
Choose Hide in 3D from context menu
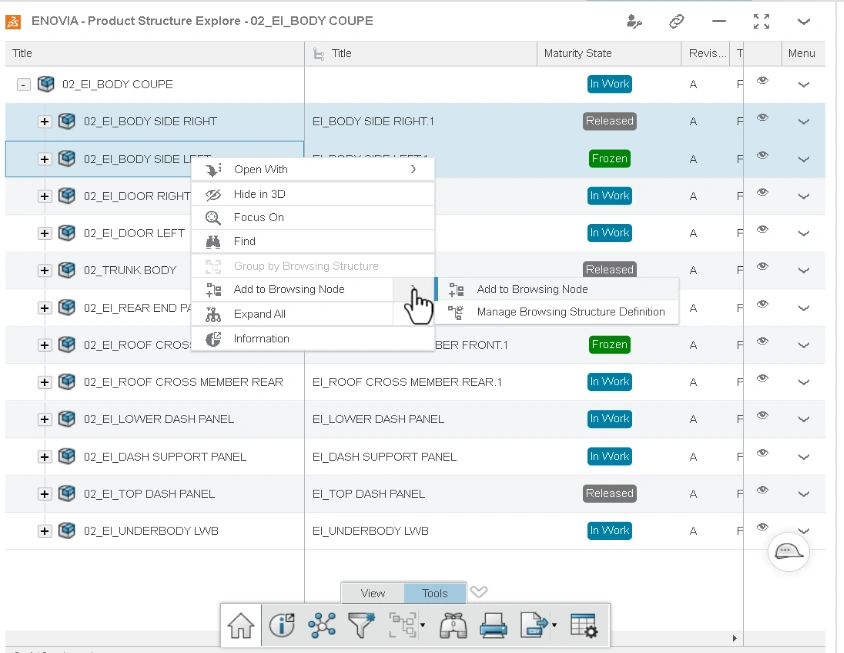313,194
